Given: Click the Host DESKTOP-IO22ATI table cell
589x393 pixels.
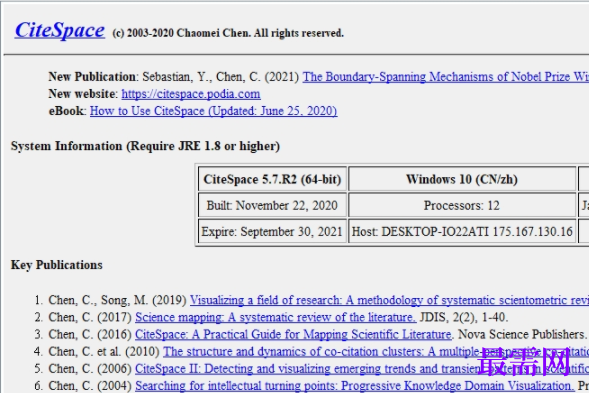Looking at the screenshot, I should [462, 231].
